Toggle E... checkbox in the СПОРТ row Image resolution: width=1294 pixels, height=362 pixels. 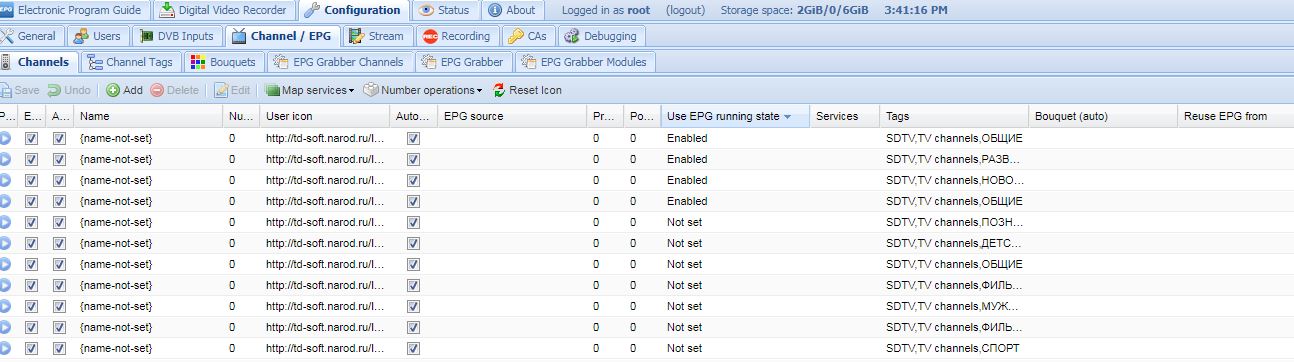[x=32, y=348]
